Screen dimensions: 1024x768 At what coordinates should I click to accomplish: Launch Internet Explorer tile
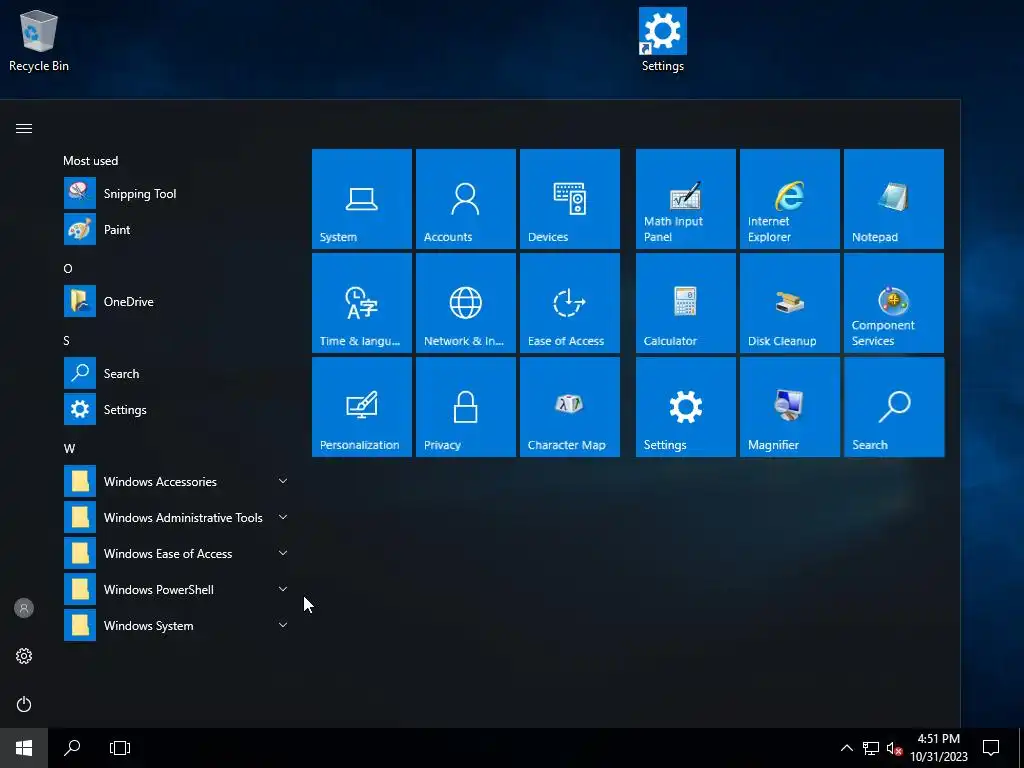tap(790, 199)
